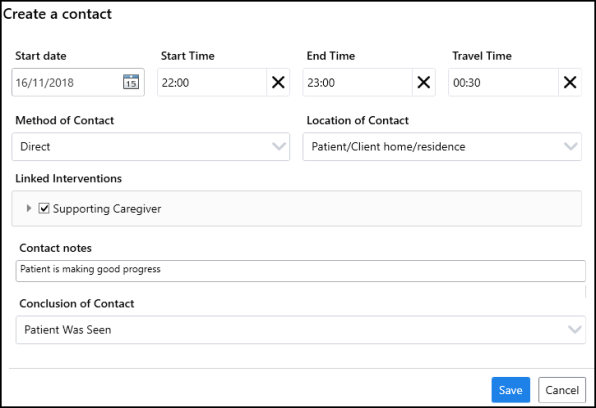
Task: Click the End Time field showing 23:00
Action: point(358,82)
